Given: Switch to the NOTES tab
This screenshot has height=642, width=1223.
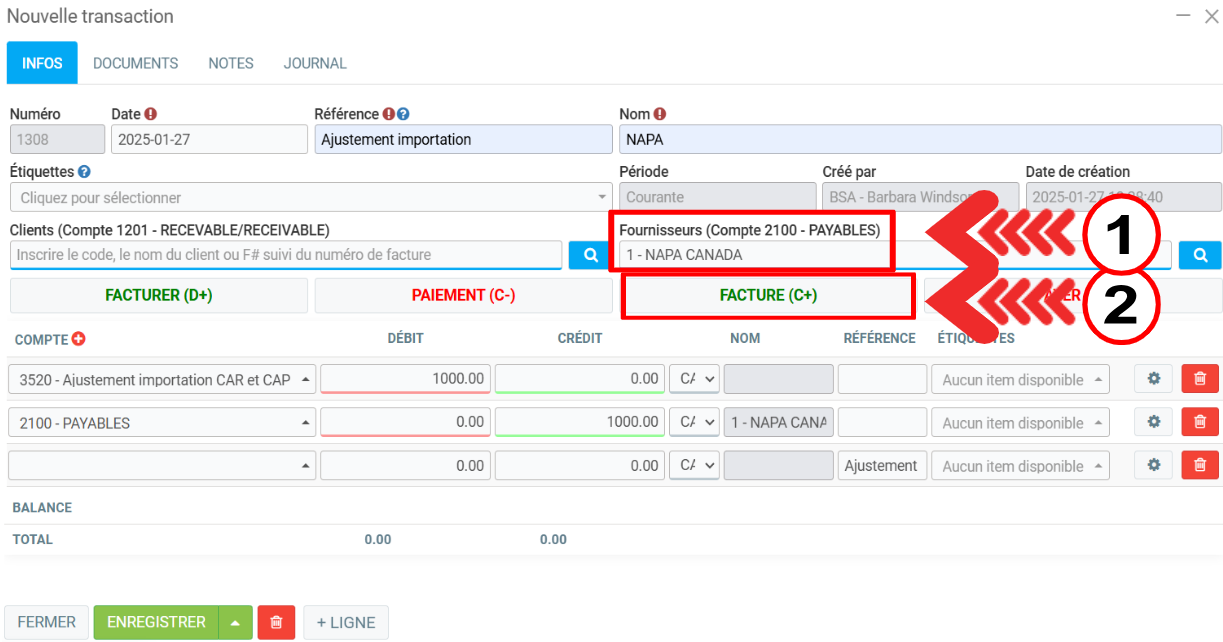Looking at the screenshot, I should [x=231, y=63].
